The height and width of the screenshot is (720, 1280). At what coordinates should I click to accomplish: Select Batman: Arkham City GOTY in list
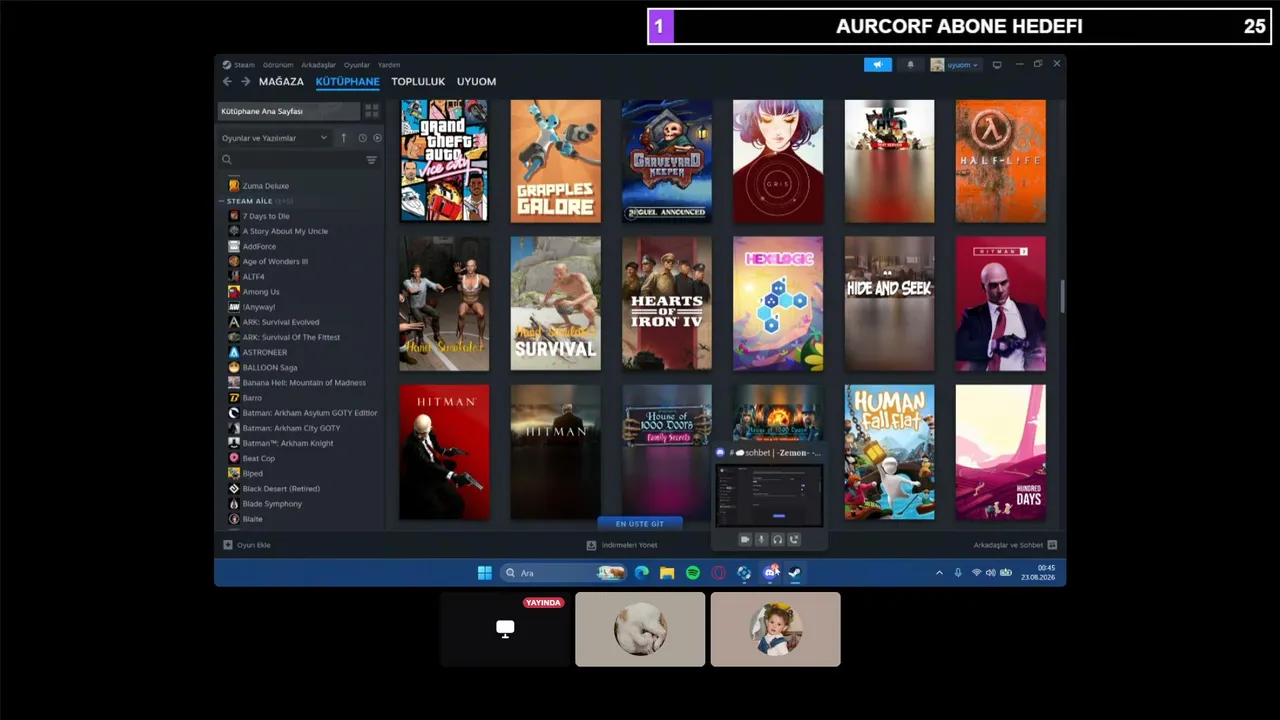(x=291, y=428)
